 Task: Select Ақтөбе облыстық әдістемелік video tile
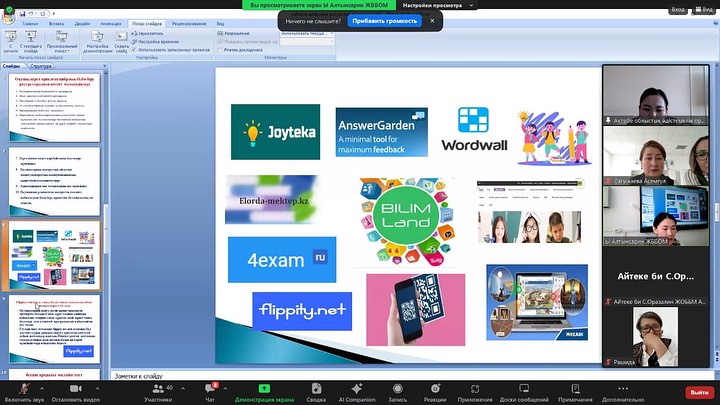656,95
